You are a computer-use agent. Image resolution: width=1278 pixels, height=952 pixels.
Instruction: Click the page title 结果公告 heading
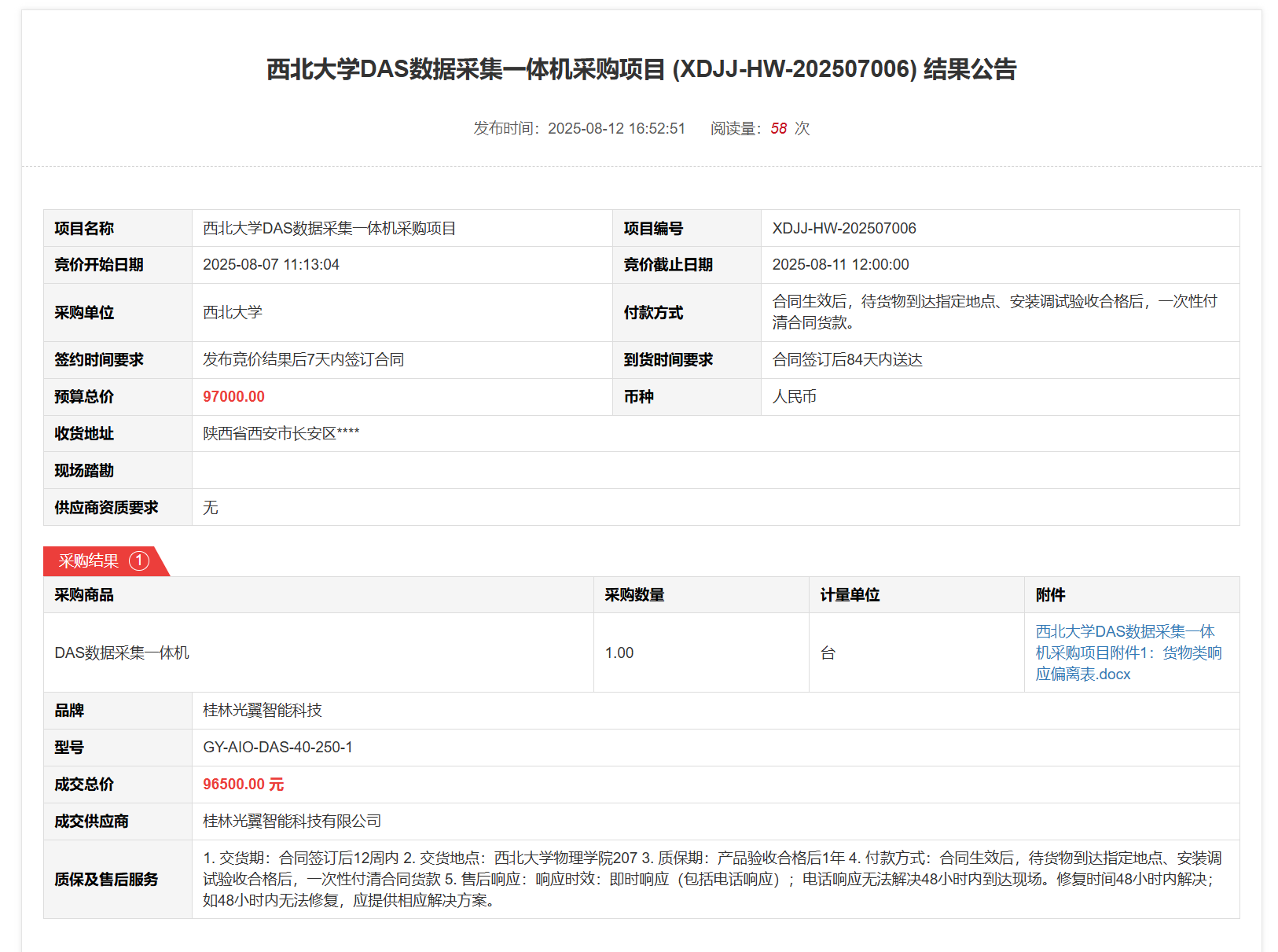click(641, 69)
